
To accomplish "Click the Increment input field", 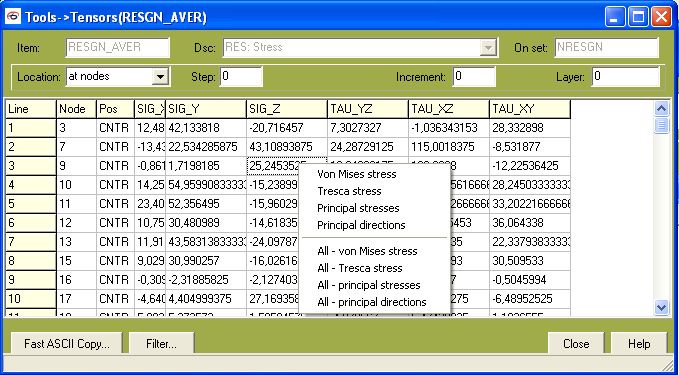I will 474,77.
